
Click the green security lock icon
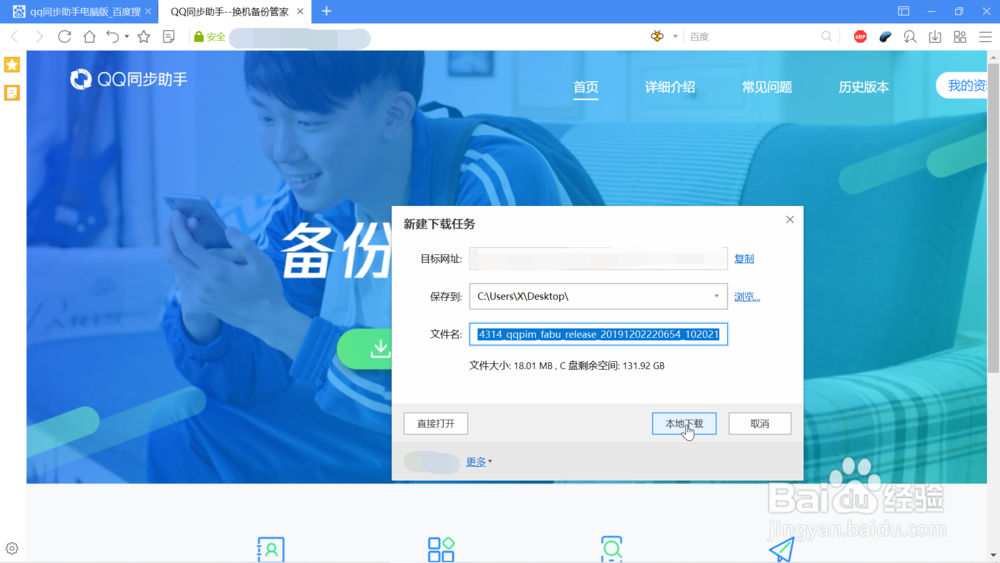coord(199,37)
